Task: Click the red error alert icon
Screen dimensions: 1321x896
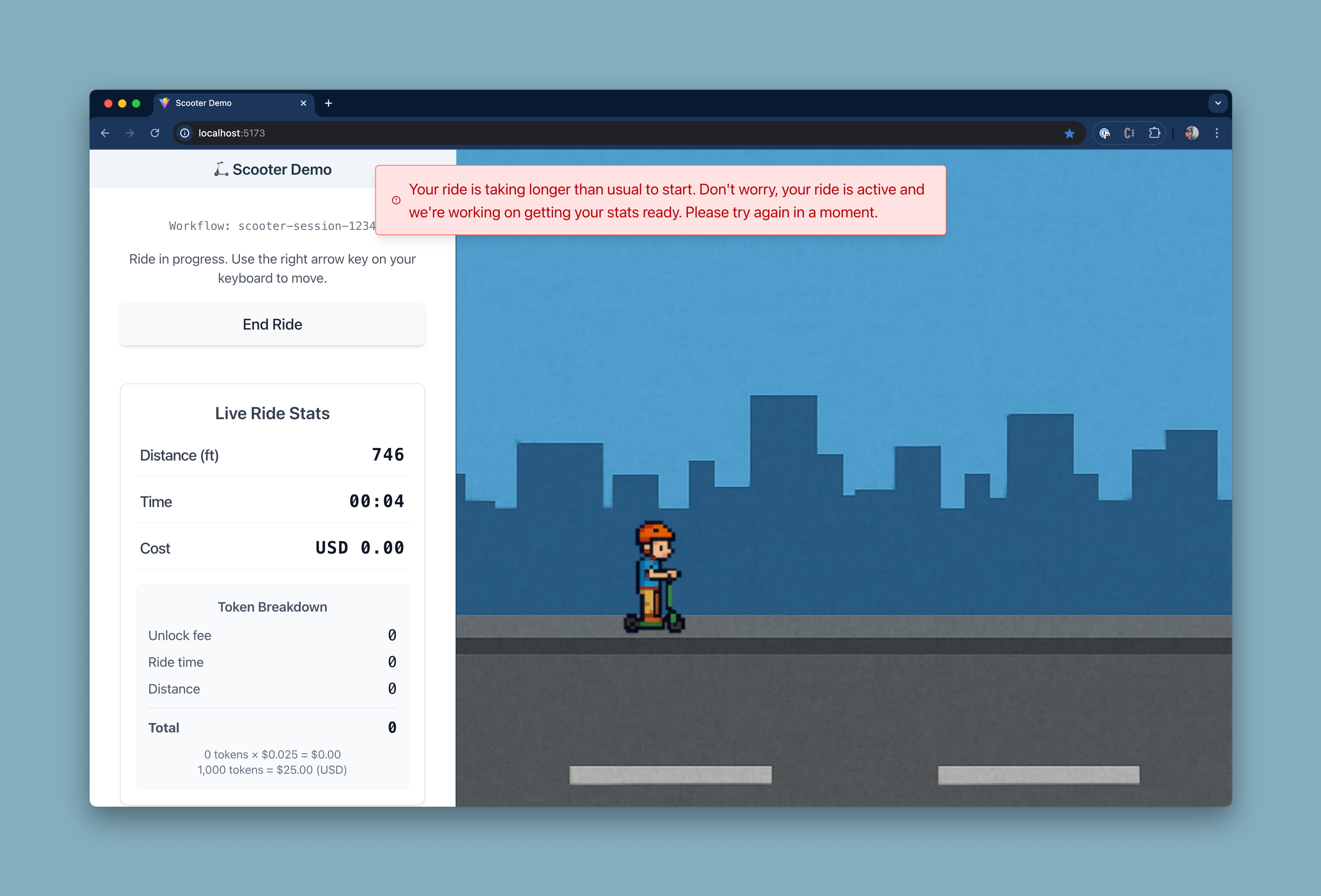Action: coord(396,200)
